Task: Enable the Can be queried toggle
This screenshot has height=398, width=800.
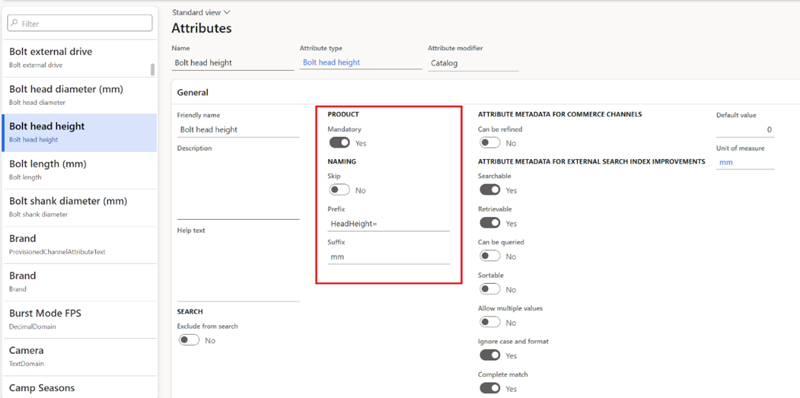Action: click(490, 256)
